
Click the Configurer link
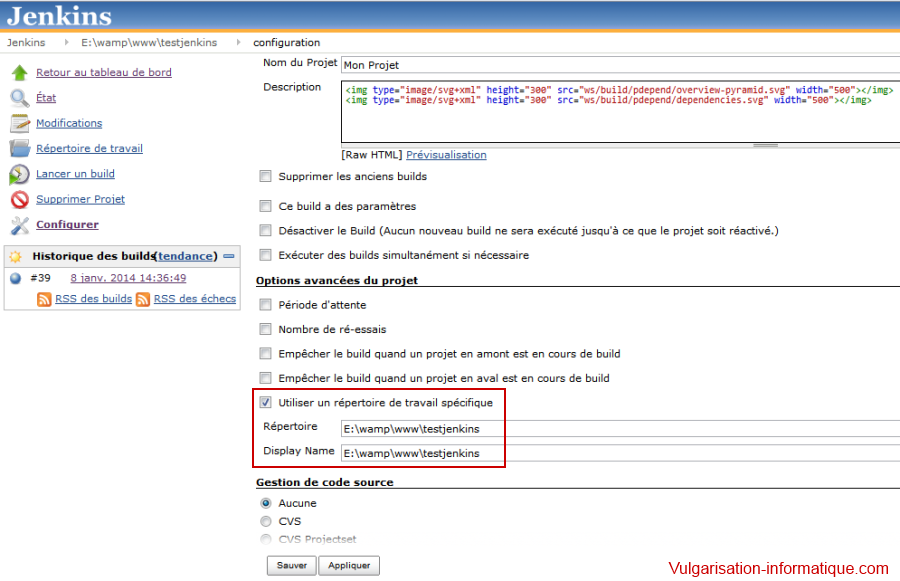[67, 224]
